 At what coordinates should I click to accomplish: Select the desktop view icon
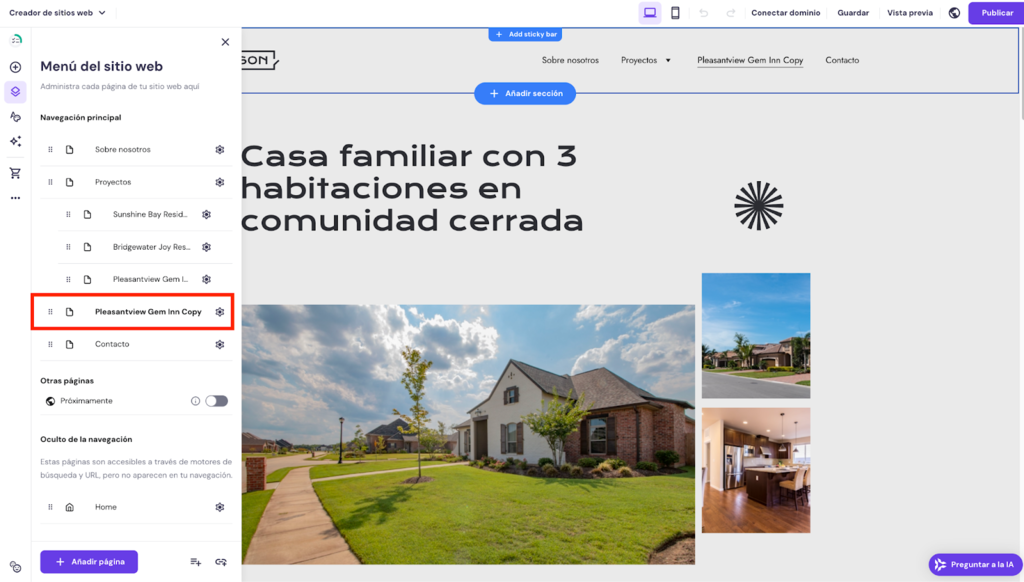tap(651, 13)
